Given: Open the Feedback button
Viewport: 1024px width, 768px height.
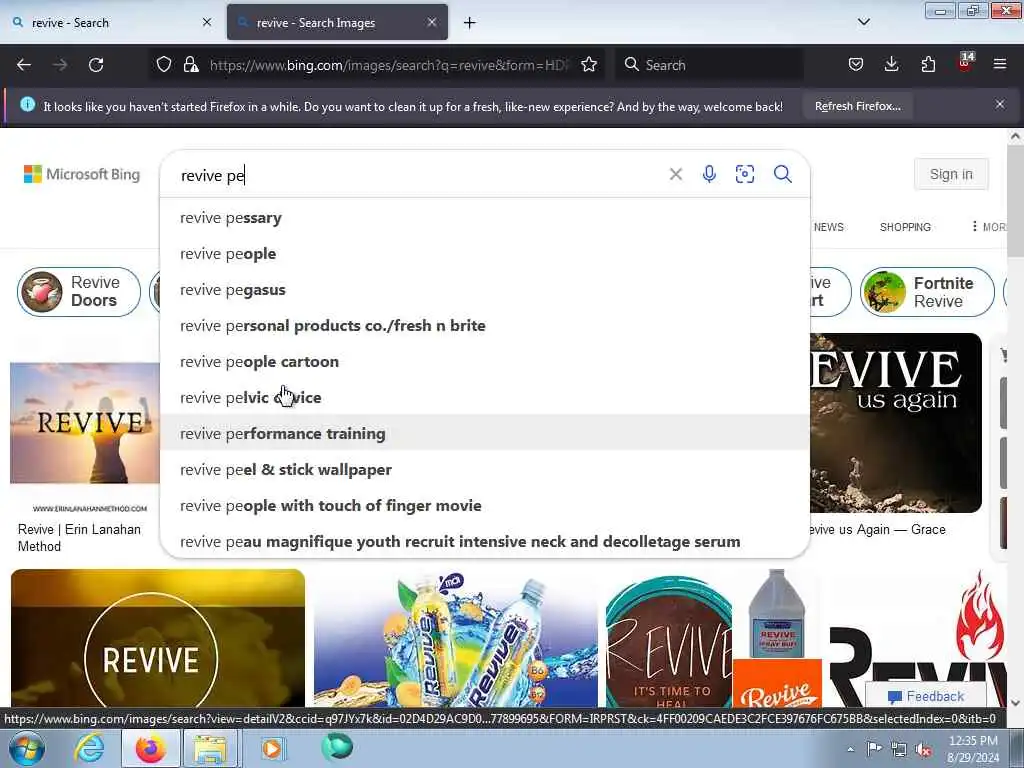Looking at the screenshot, I should tap(925, 696).
